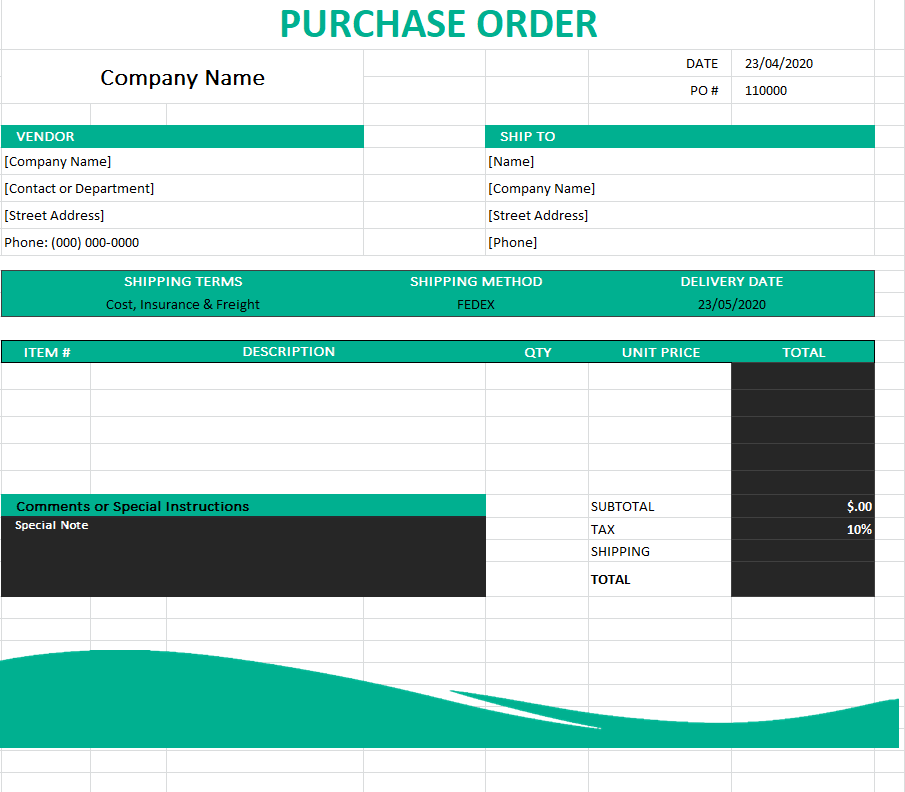The image size is (905, 792).
Task: Select the ITEM # column header
Action: pos(47,352)
